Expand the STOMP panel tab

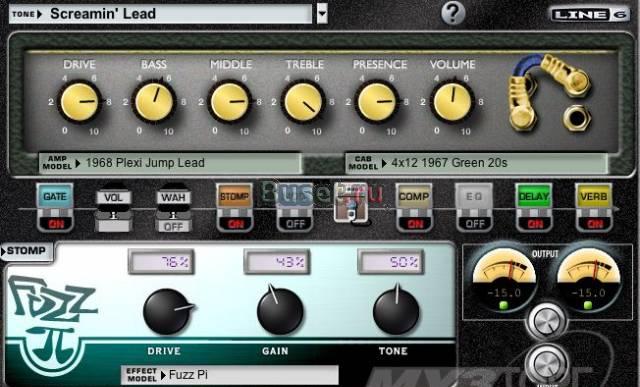[27, 251]
